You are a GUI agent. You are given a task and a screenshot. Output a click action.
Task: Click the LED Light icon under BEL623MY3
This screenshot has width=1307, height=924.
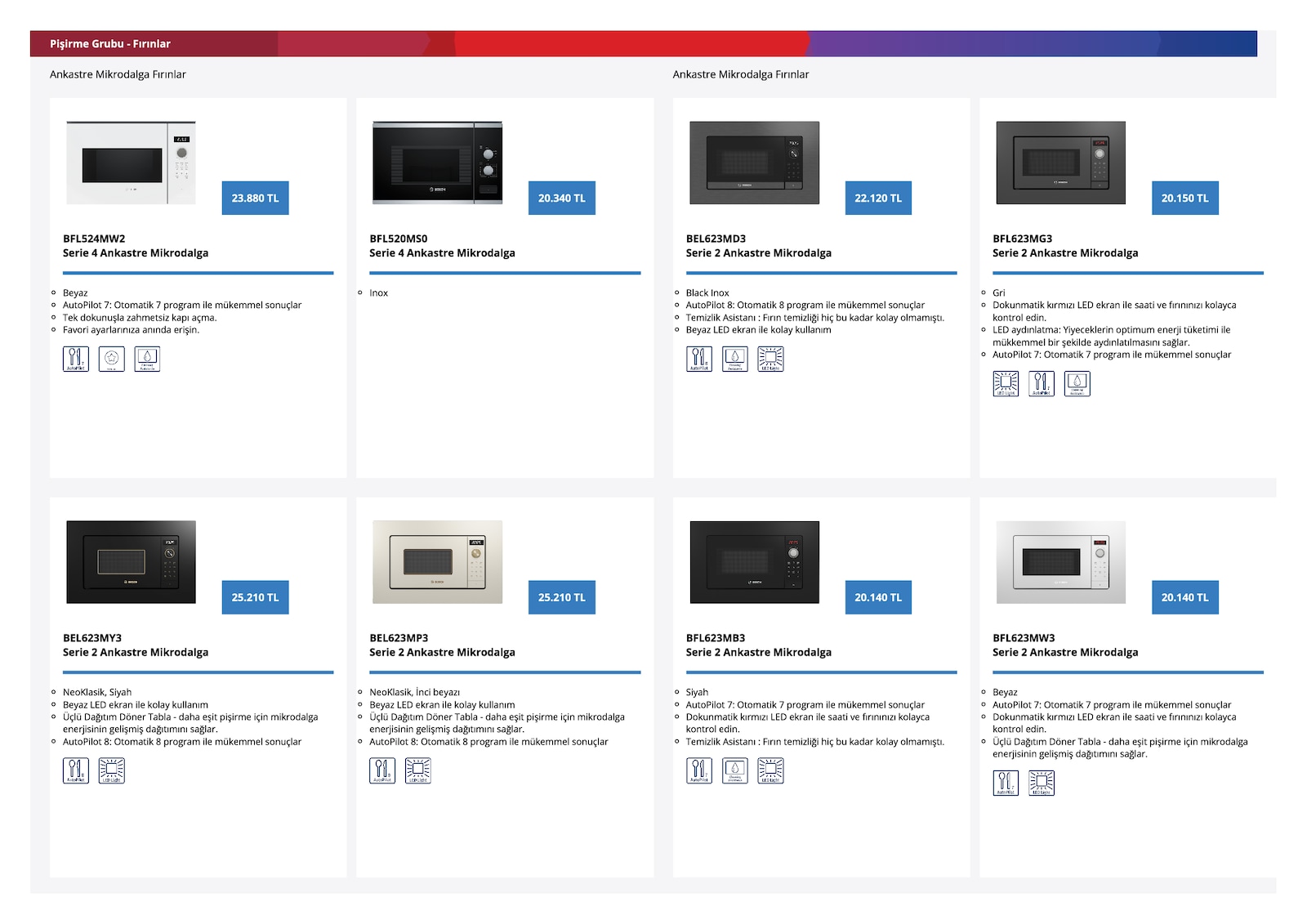point(112,770)
